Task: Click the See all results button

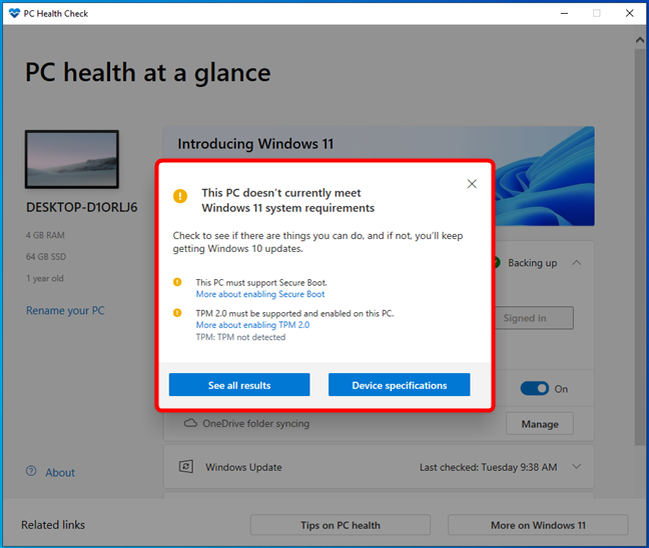Action: 239,385
